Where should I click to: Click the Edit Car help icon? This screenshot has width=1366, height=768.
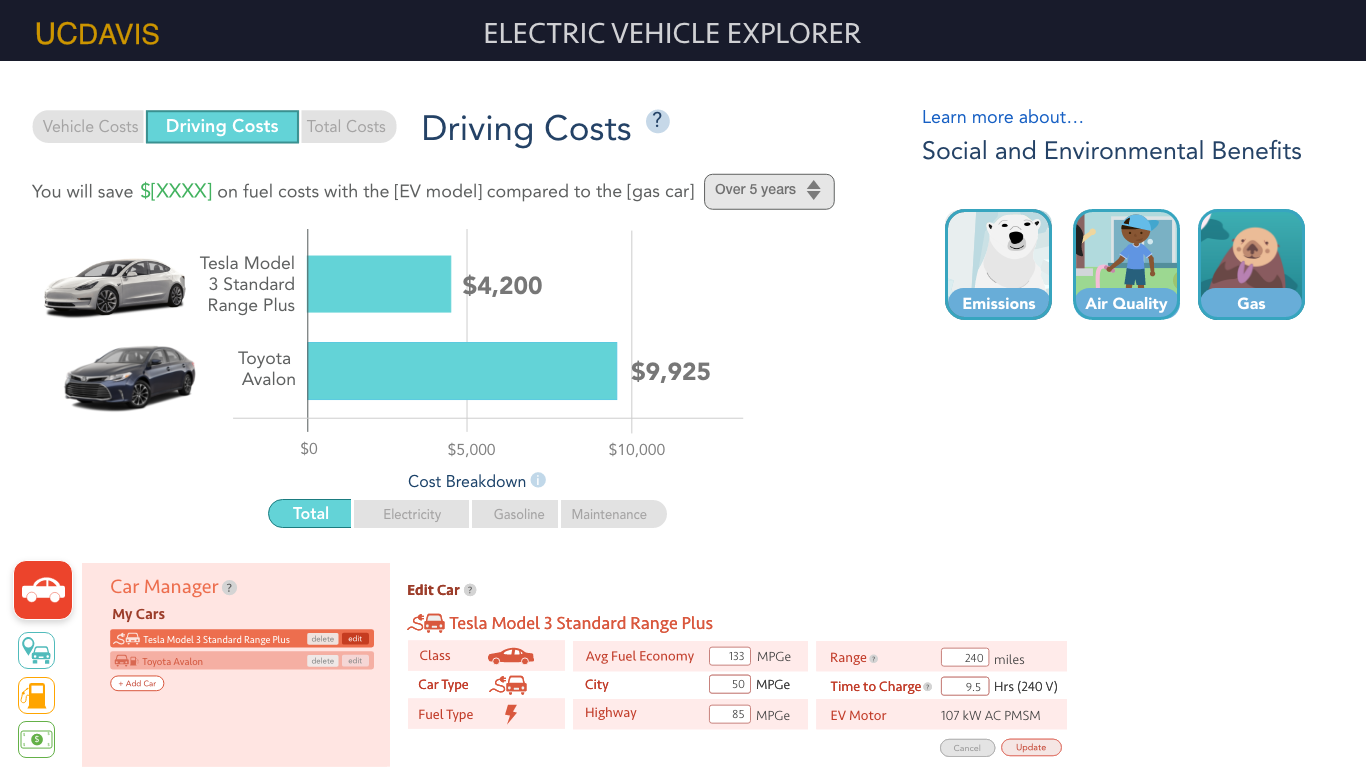(x=470, y=590)
